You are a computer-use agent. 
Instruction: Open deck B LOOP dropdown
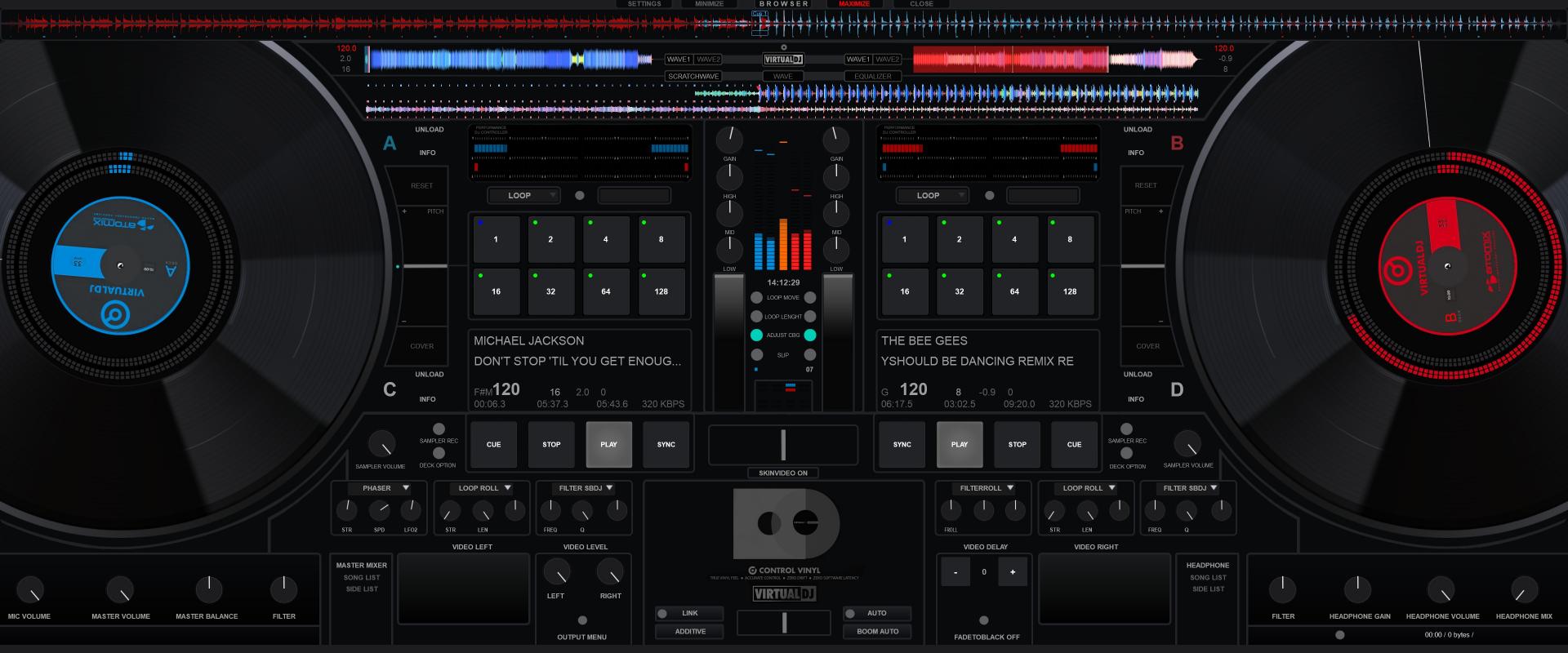click(x=932, y=196)
